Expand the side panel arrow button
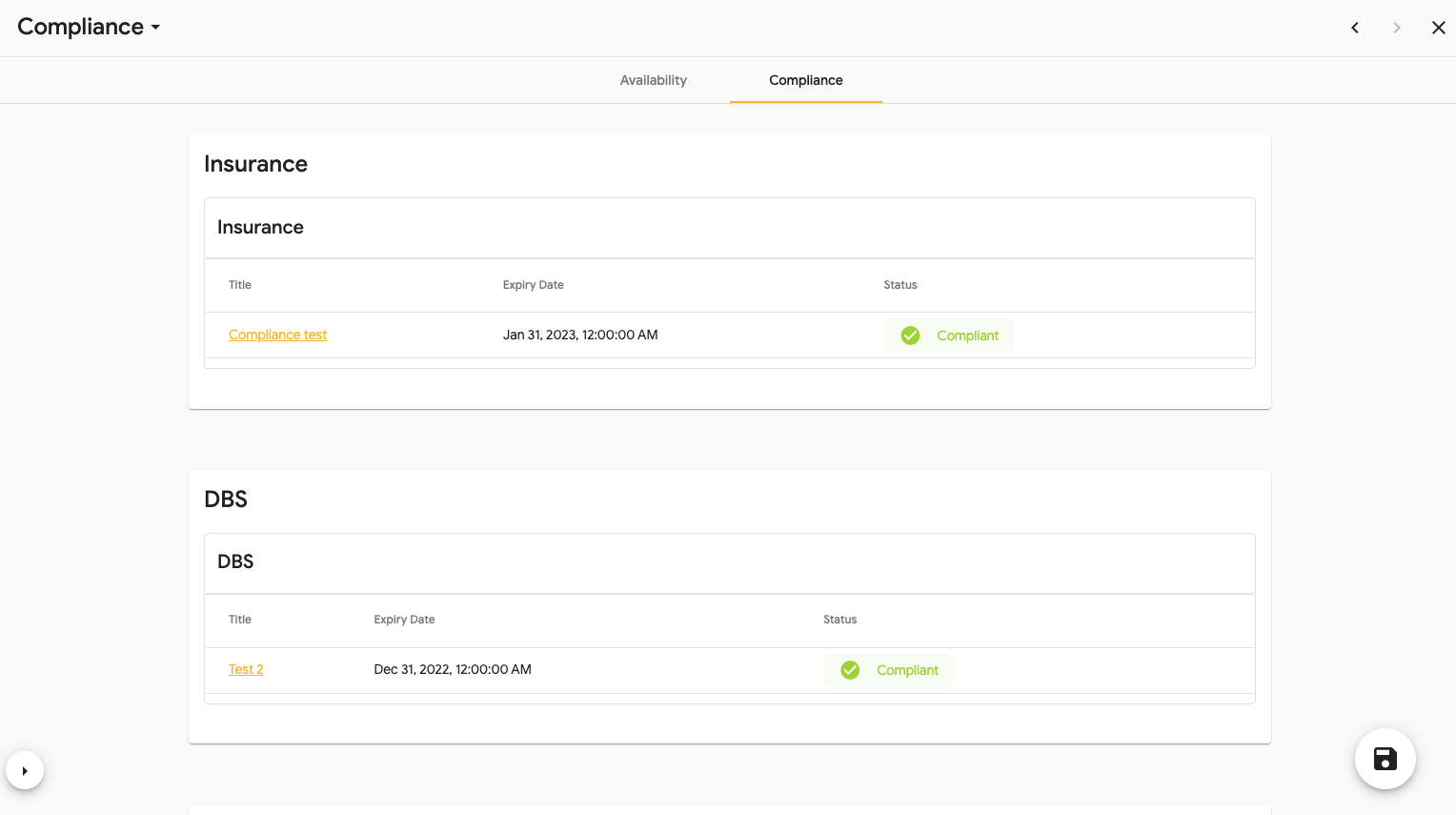 click(25, 770)
